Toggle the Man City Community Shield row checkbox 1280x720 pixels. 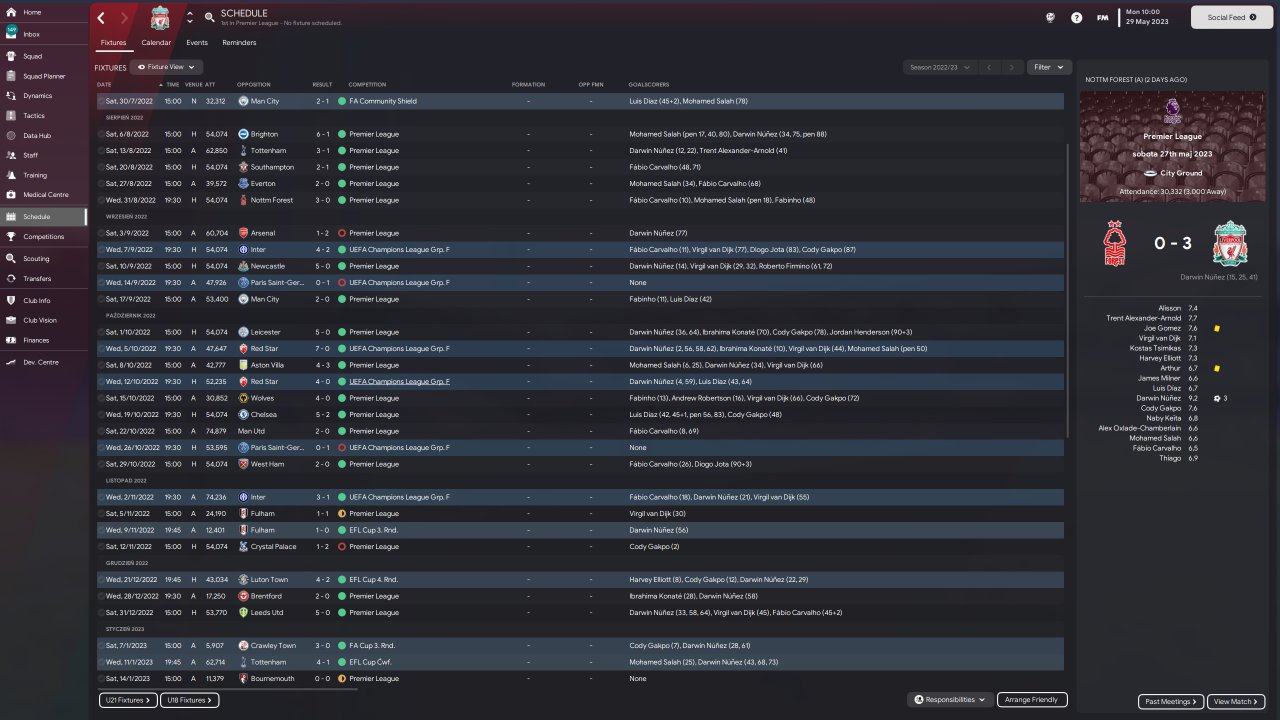[x=101, y=101]
